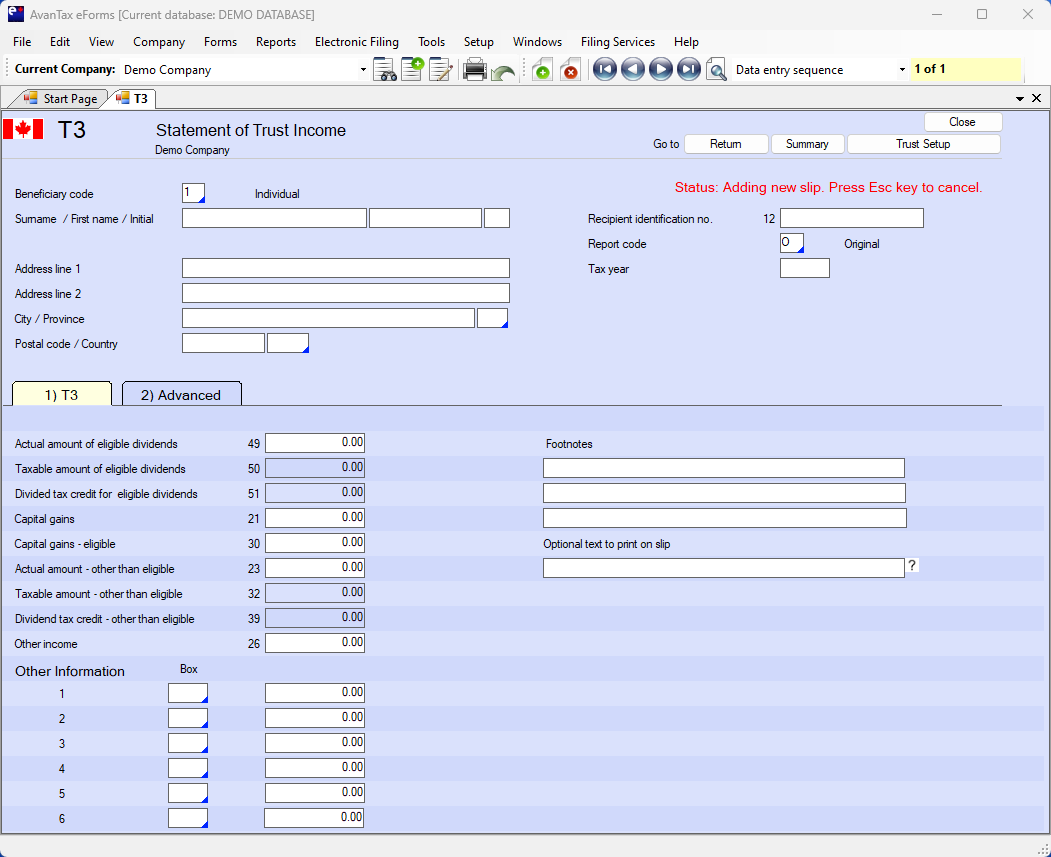
Task: Open the Electronic Filing menu
Action: pos(356,42)
